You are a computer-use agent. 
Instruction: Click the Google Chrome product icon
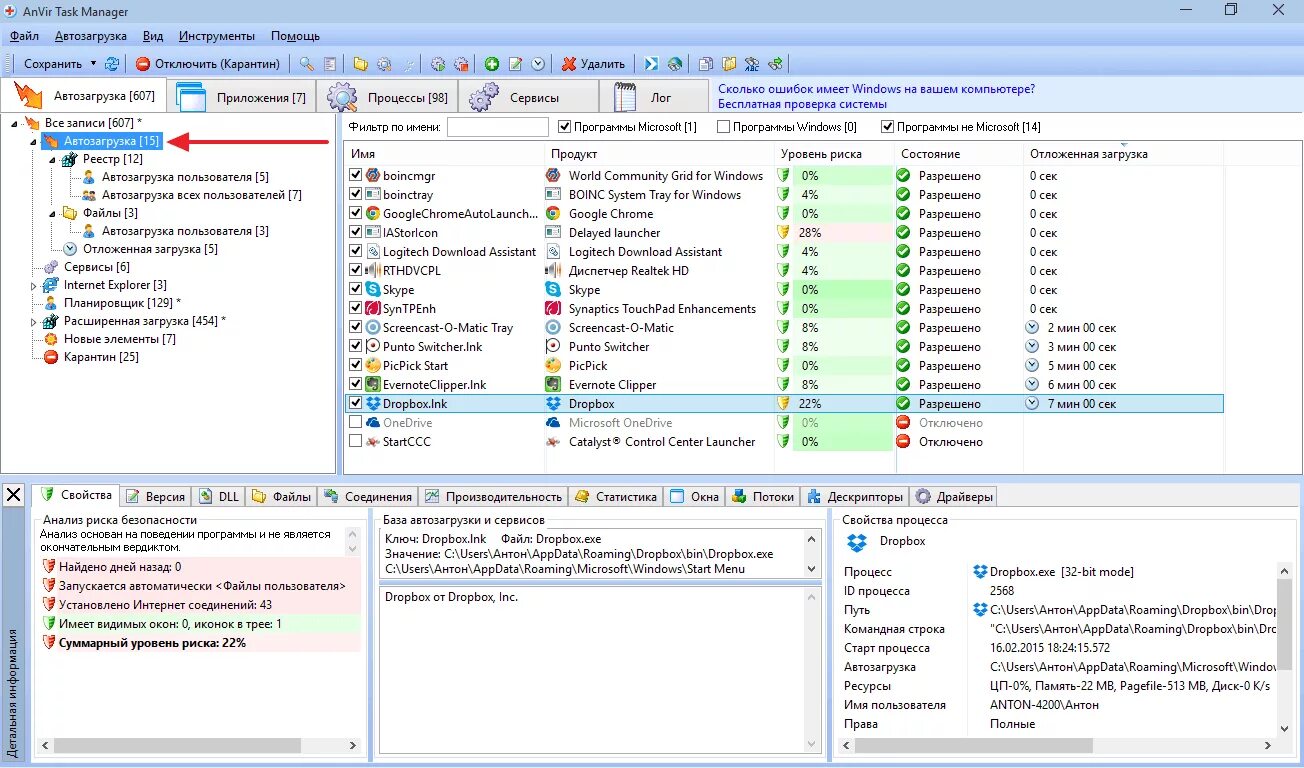click(x=553, y=214)
